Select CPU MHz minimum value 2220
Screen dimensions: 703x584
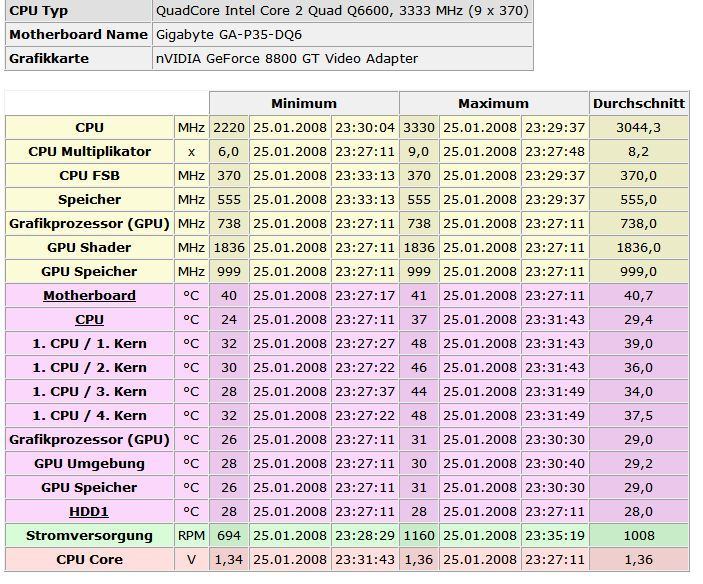pos(229,128)
